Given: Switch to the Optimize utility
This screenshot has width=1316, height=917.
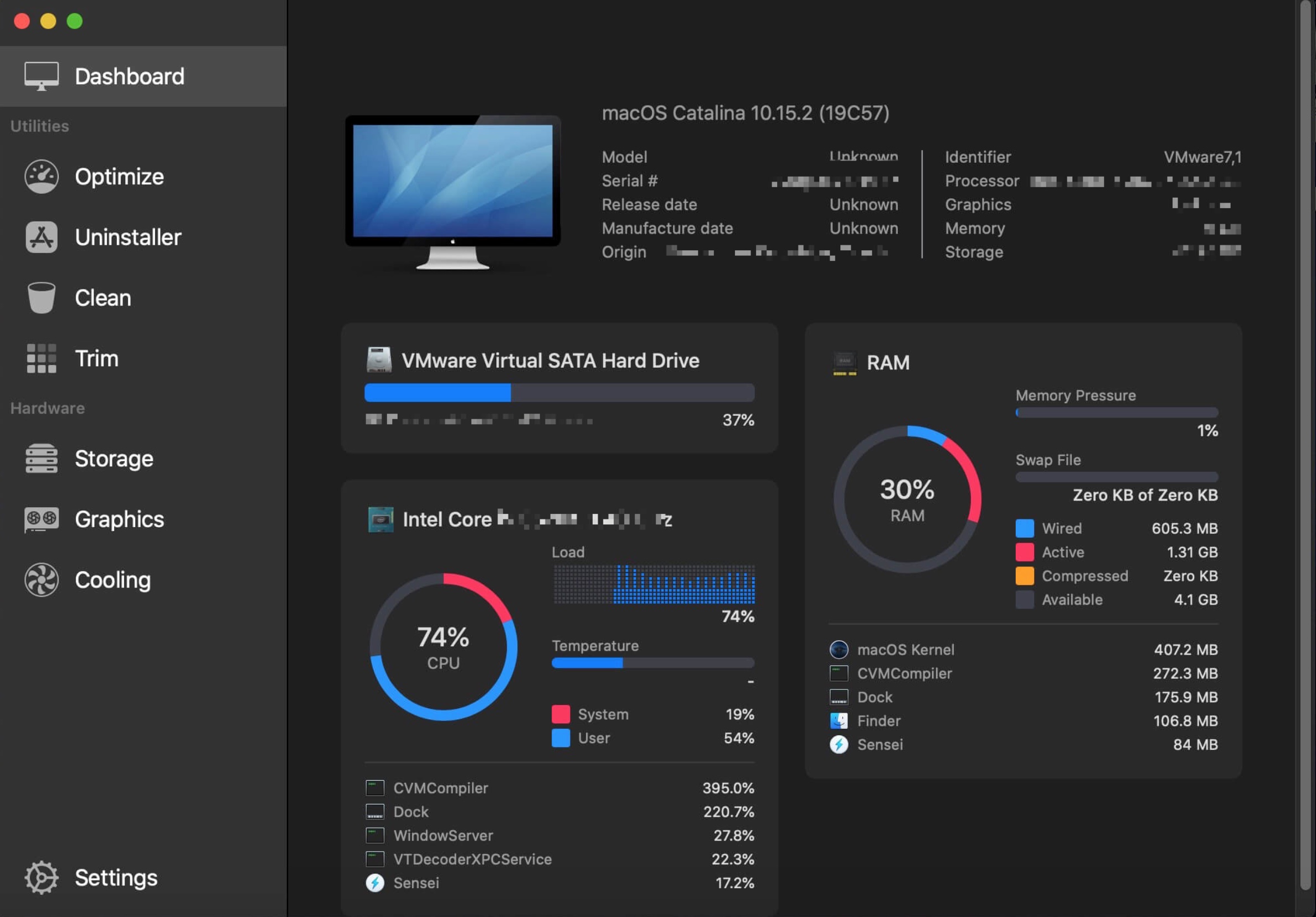Looking at the screenshot, I should pos(119,177).
